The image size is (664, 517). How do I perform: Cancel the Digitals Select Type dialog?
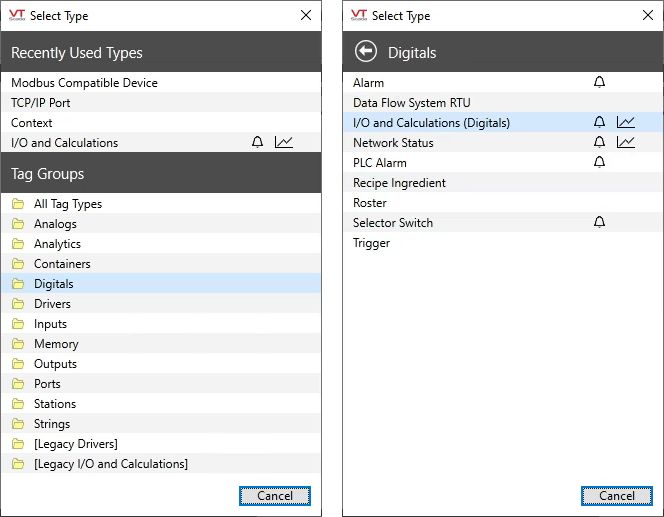tap(617, 496)
